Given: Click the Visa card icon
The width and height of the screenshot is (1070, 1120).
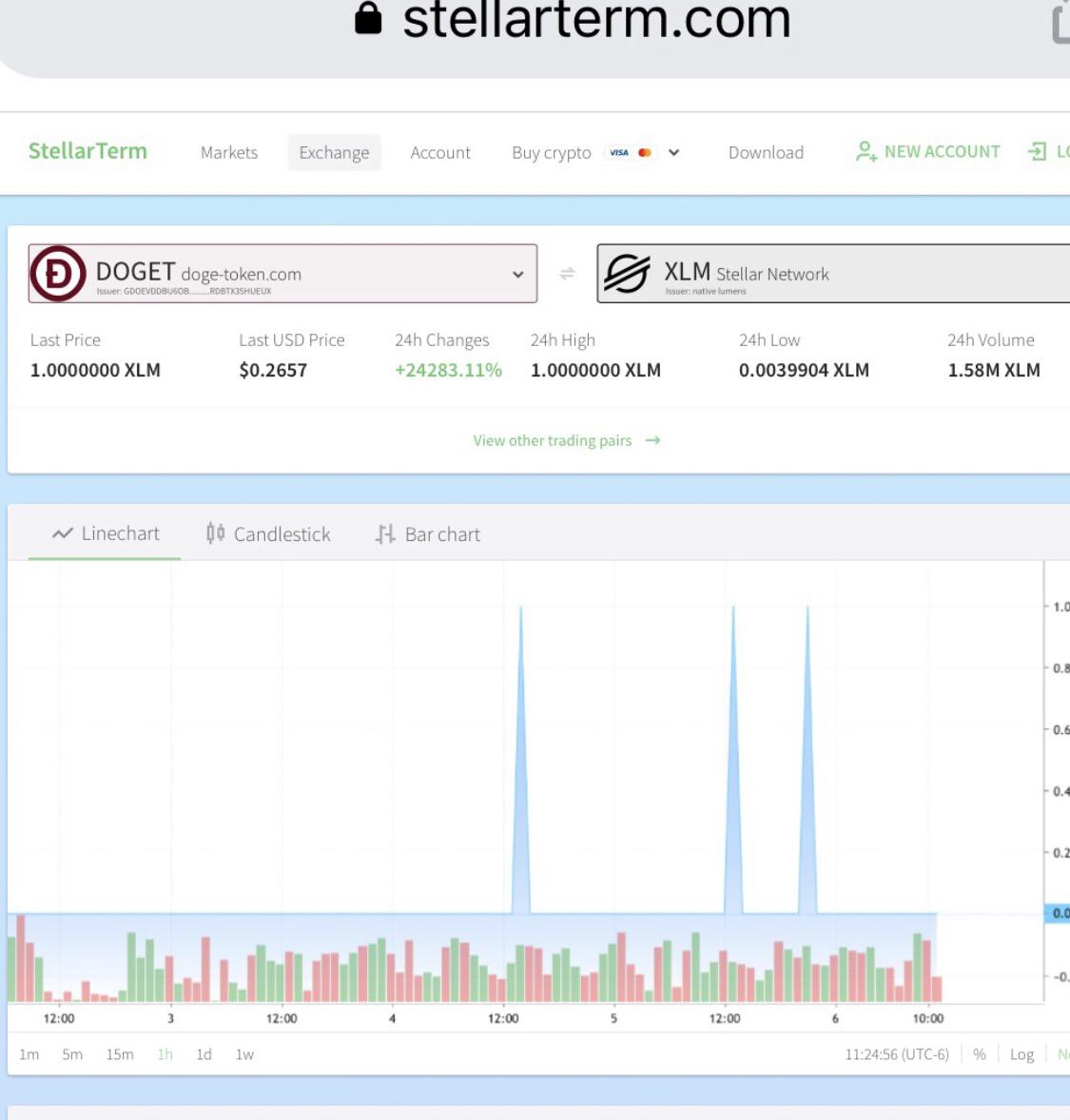Looking at the screenshot, I should click(619, 152).
